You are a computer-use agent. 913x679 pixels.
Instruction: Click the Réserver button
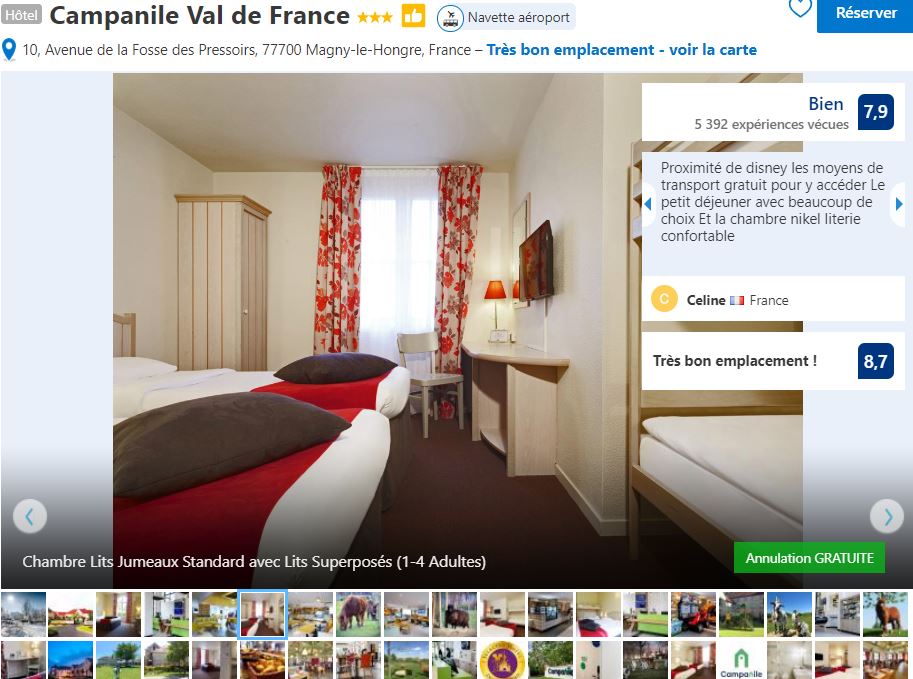click(865, 13)
